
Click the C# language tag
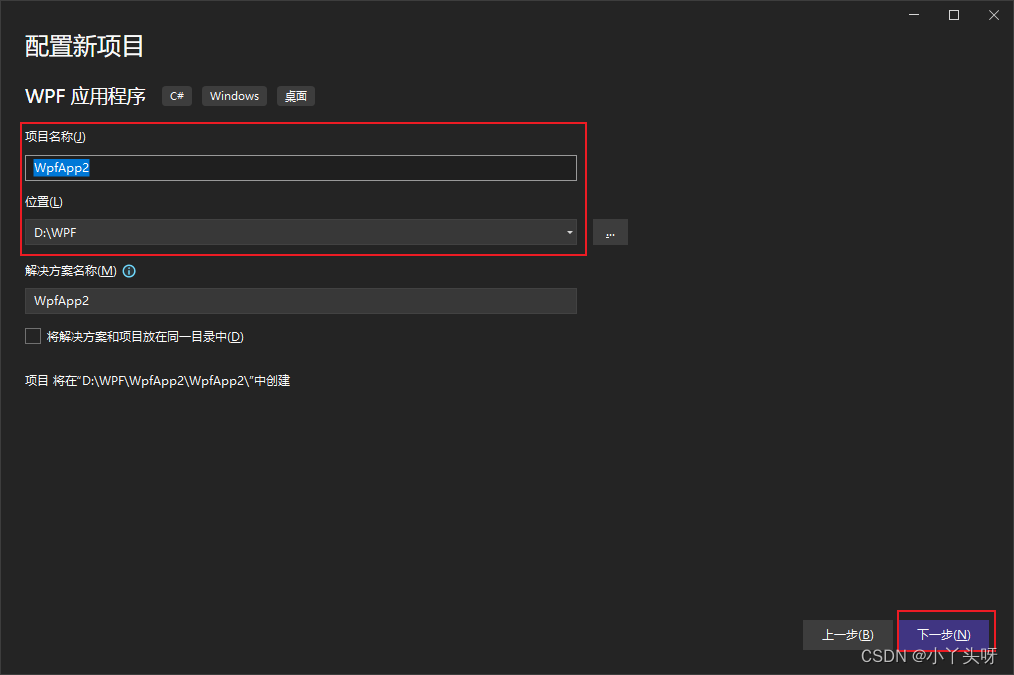click(x=176, y=96)
